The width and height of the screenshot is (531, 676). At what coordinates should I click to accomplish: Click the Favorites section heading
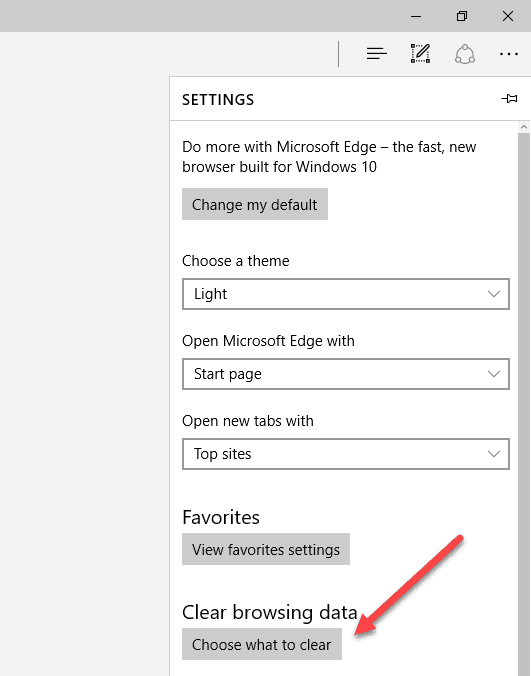coord(221,517)
